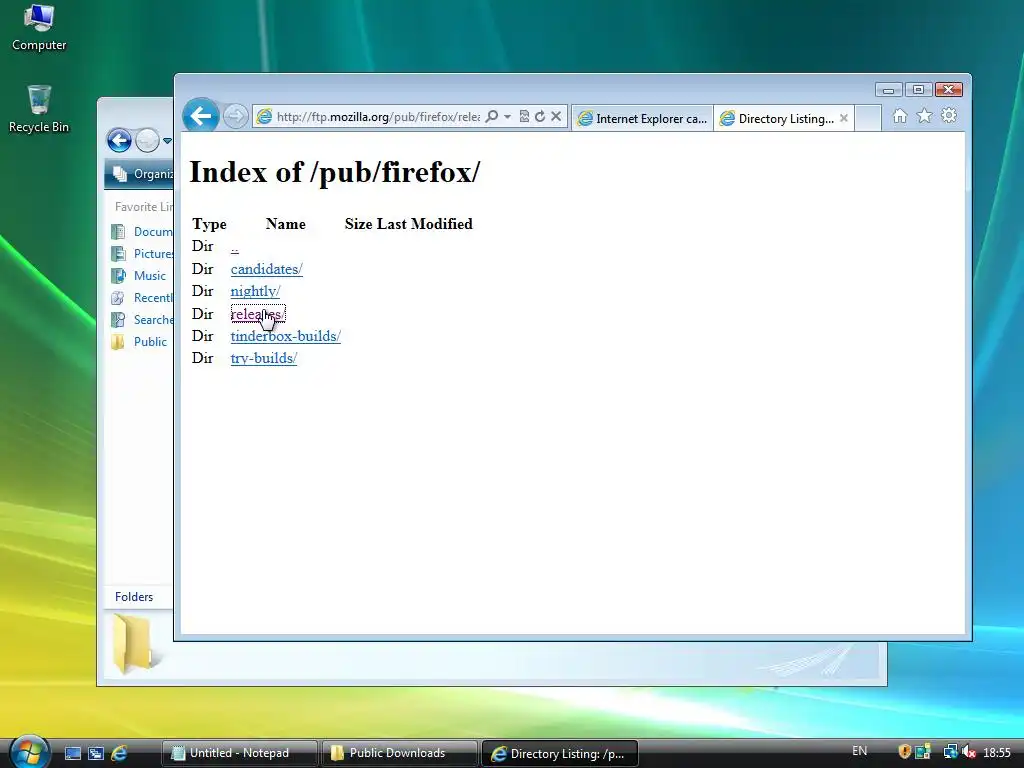The width and height of the screenshot is (1024, 768).
Task: Click the compatibility view icon
Action: [524, 116]
